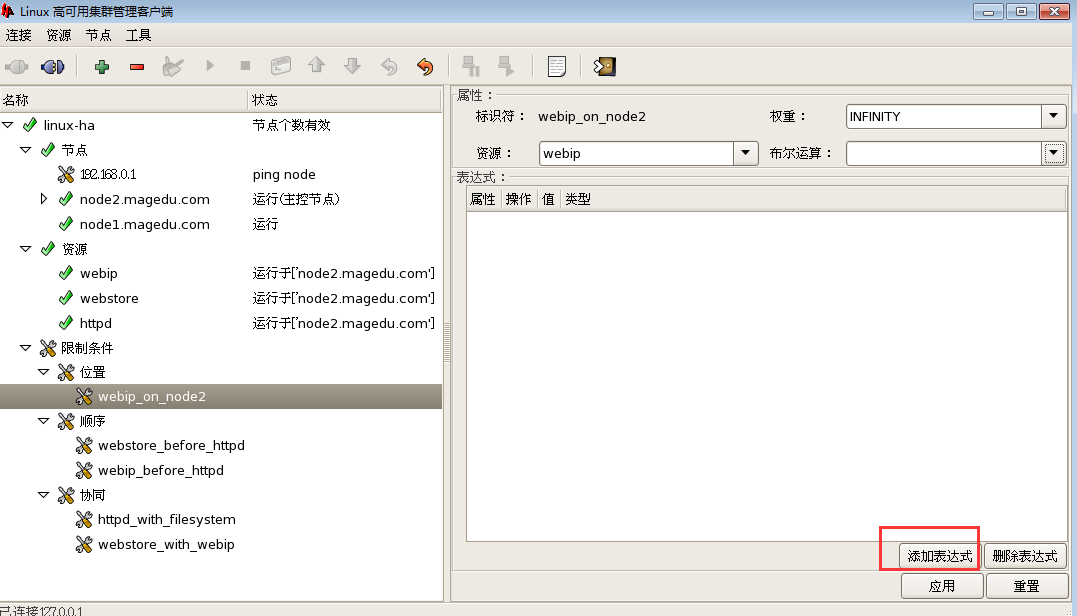Collapse the 限制条件 tree branch
The height and width of the screenshot is (616, 1077).
click(x=25, y=347)
